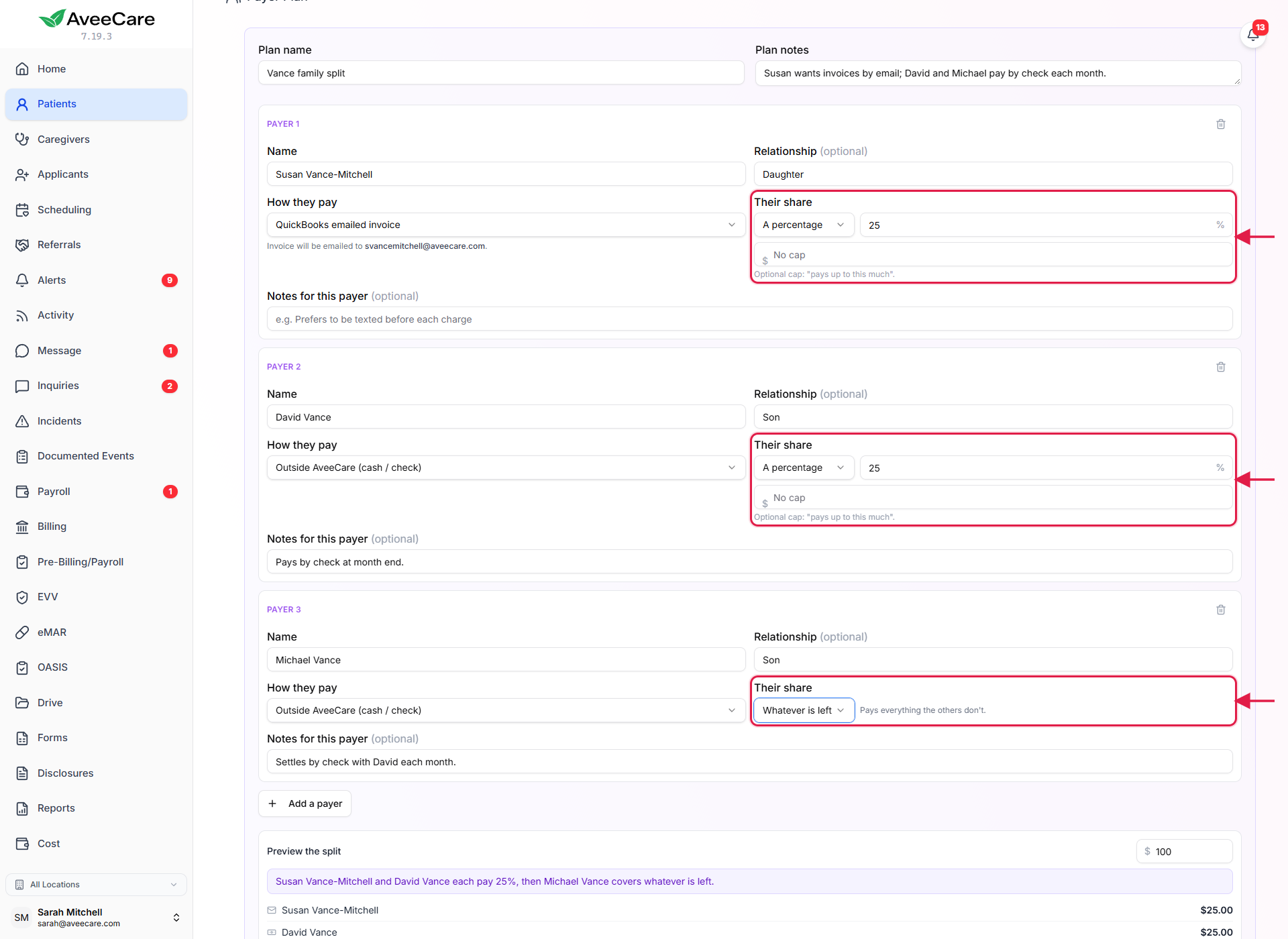Open Referrals page
The image size is (1288, 939).
pyautogui.click(x=96, y=245)
